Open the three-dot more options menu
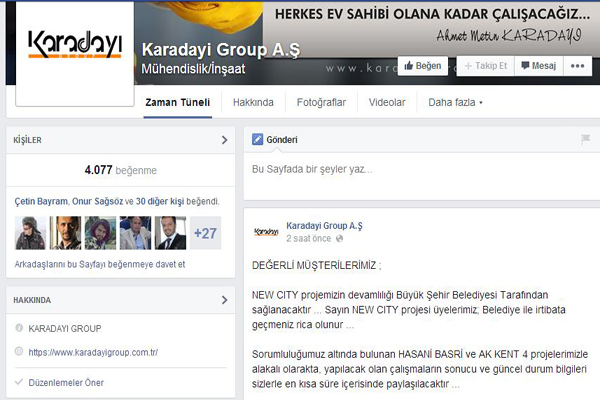The width and height of the screenshot is (600, 400). (x=577, y=66)
